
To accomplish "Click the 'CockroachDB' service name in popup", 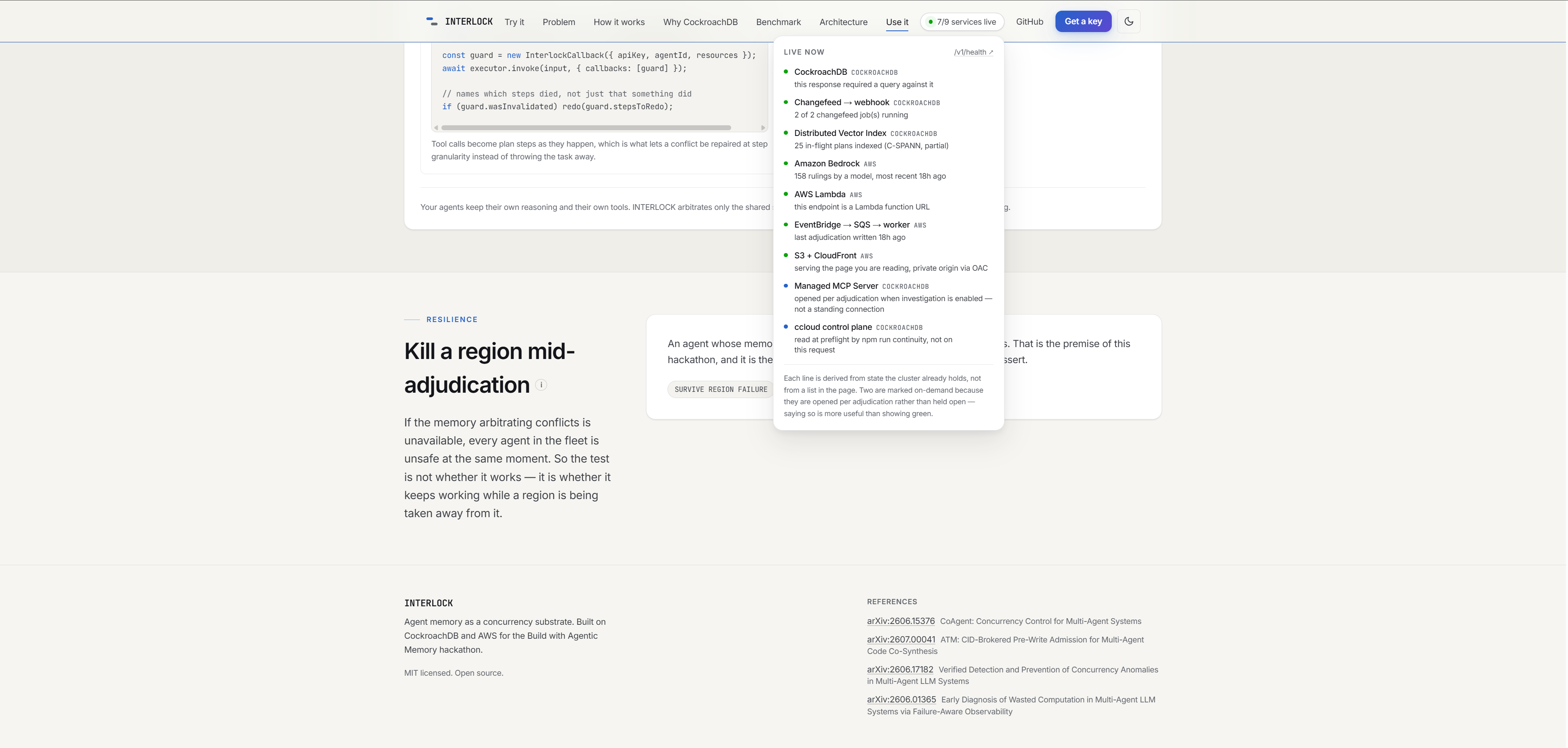I will (820, 72).
